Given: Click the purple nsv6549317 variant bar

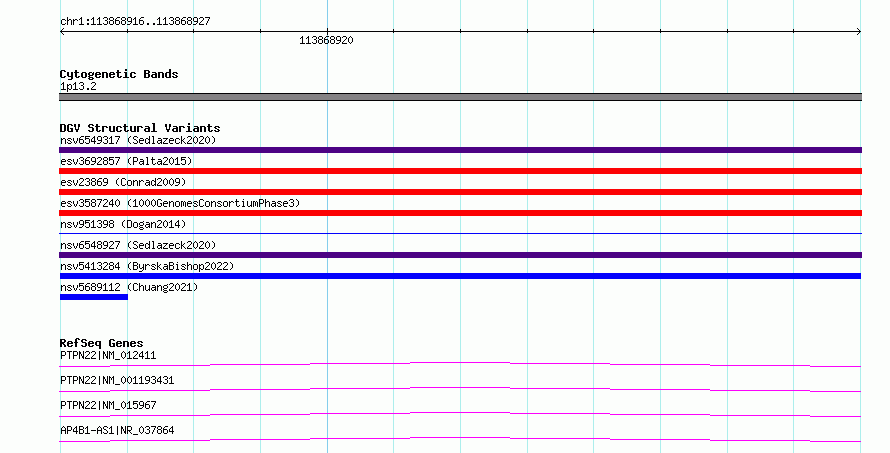Looking at the screenshot, I should 460,150.
